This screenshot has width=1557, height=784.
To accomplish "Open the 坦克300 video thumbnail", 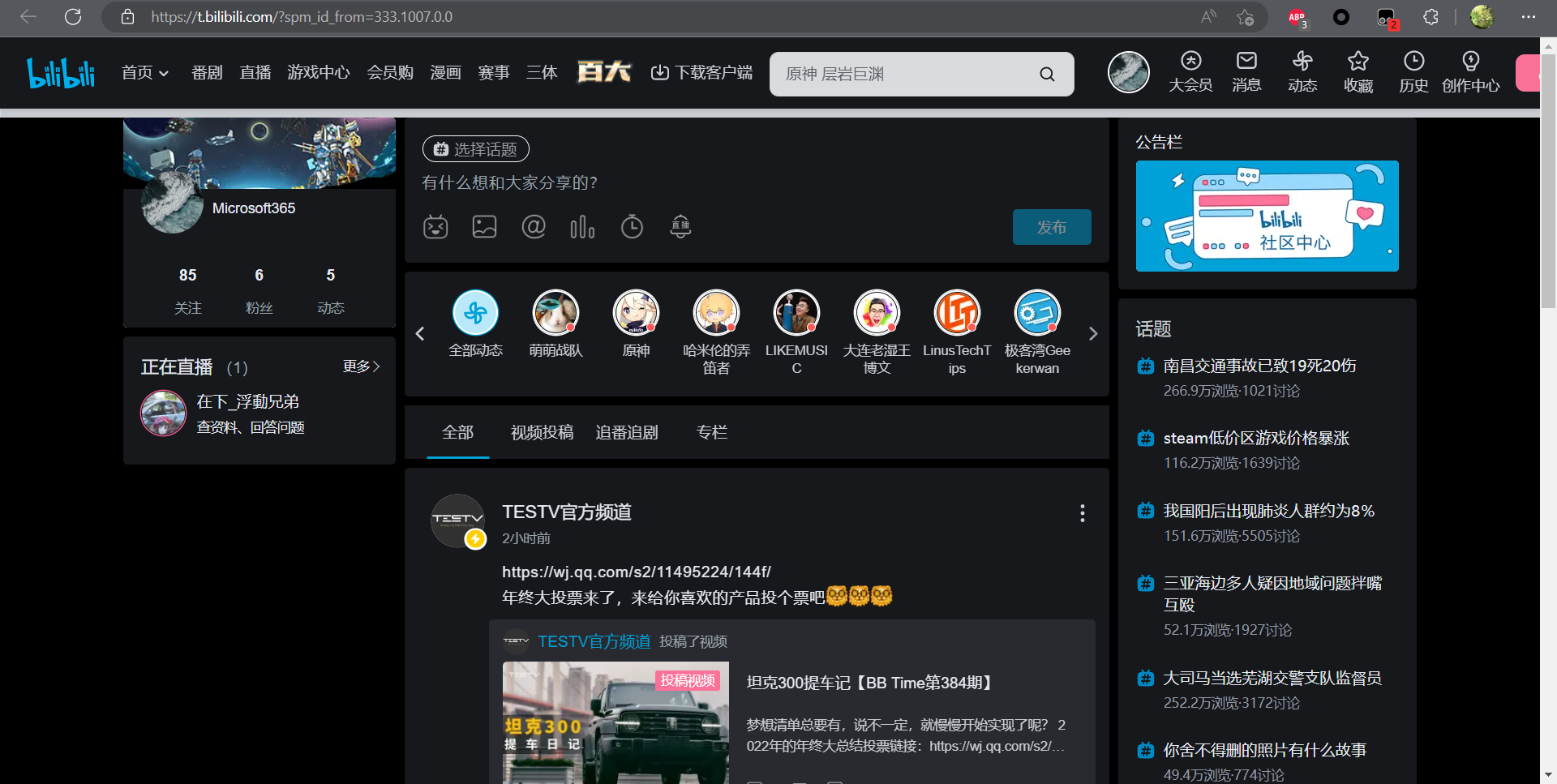I will pyautogui.click(x=616, y=723).
